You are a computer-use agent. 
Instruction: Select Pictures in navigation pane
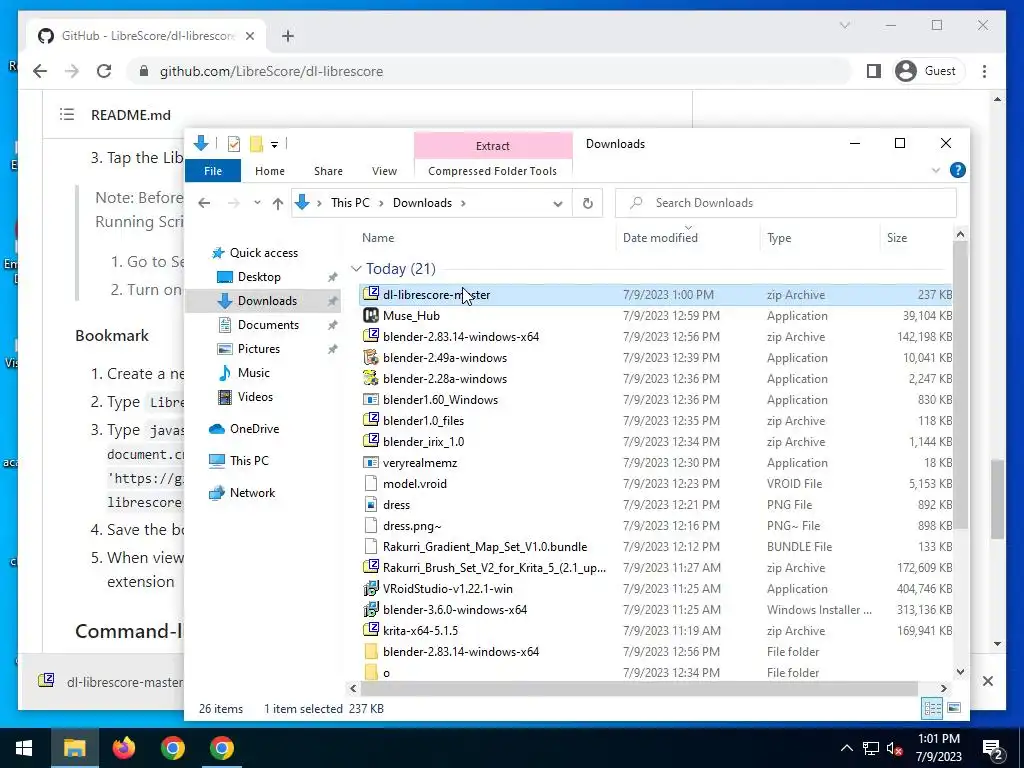[259, 349]
